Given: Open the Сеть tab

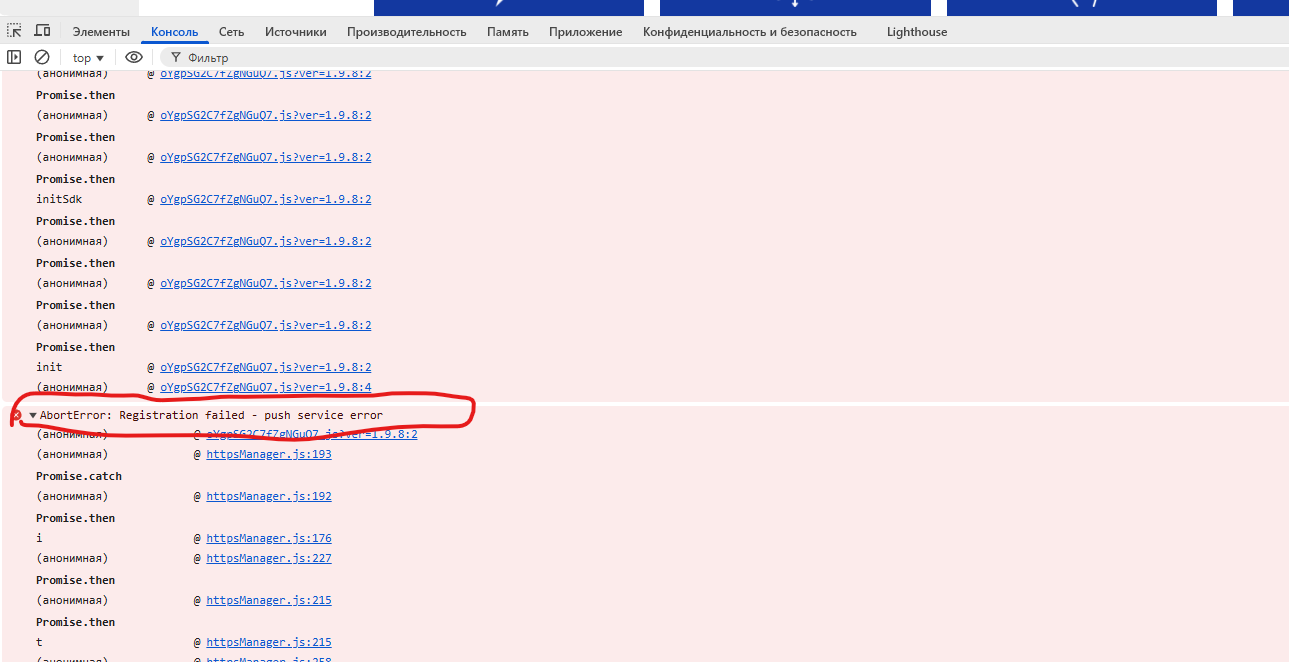Looking at the screenshot, I should (x=231, y=32).
